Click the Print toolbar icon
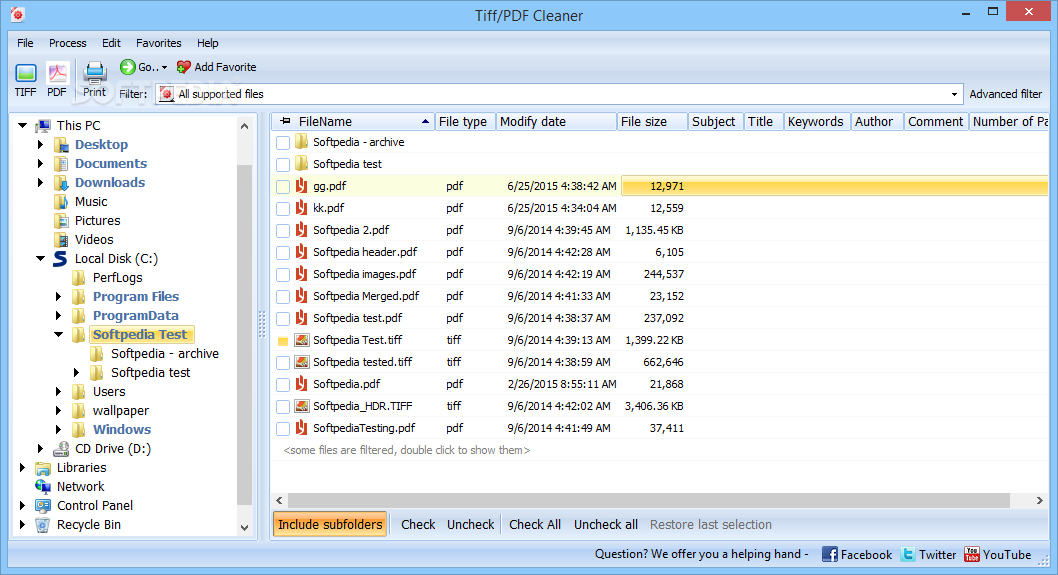The width and height of the screenshot is (1058, 575). (94, 72)
